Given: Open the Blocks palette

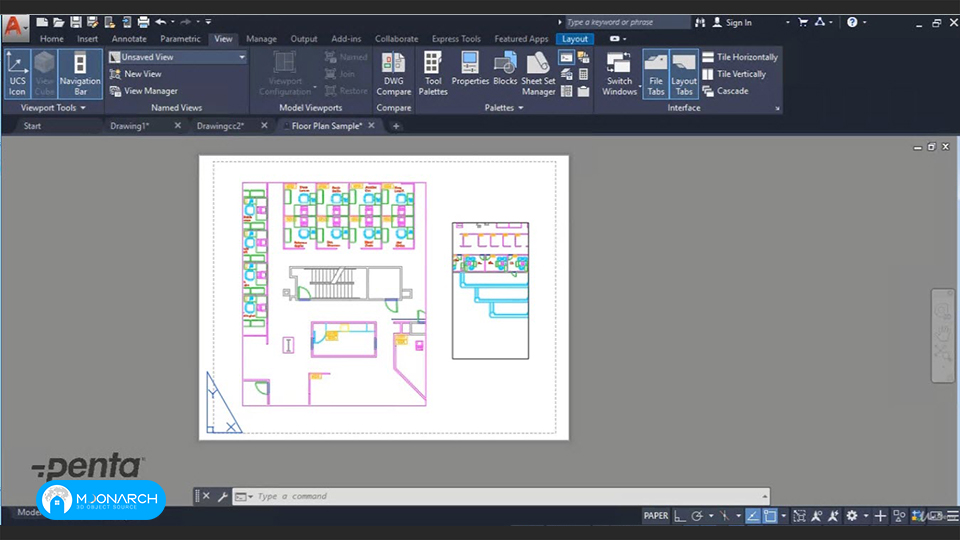Looking at the screenshot, I should pos(505,69).
